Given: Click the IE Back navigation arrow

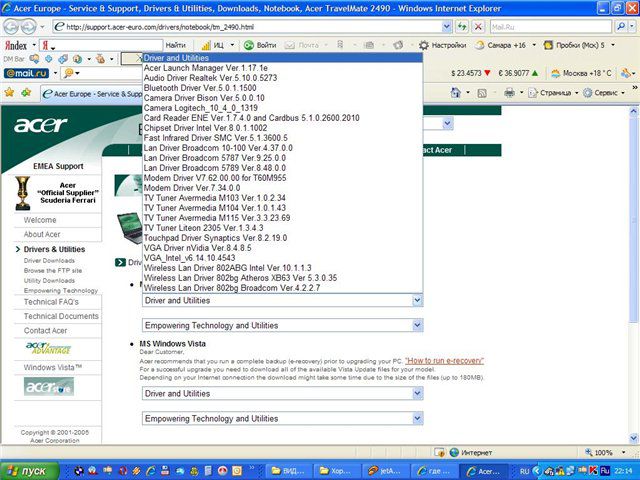Looking at the screenshot, I should (x=12, y=27).
